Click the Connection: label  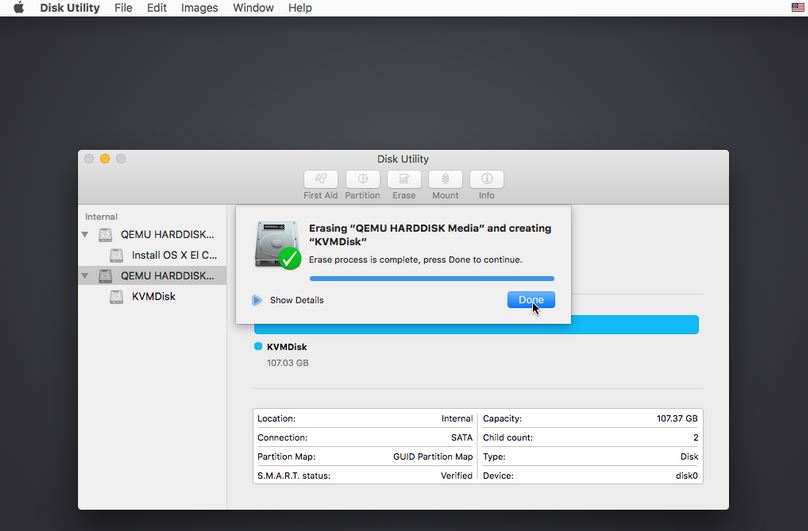tap(282, 438)
